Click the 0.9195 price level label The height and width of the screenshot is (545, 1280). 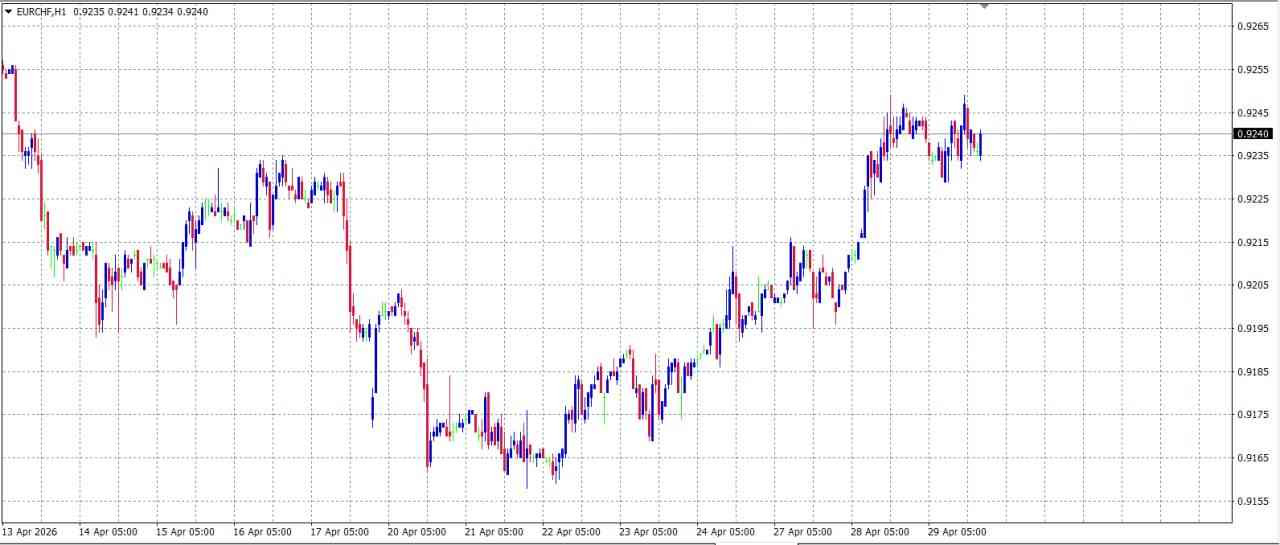(x=1253, y=328)
